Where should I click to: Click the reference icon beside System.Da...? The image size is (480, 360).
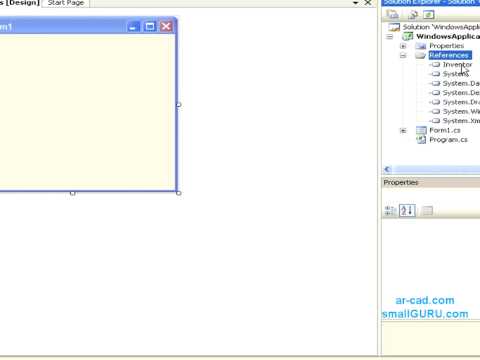(435, 83)
